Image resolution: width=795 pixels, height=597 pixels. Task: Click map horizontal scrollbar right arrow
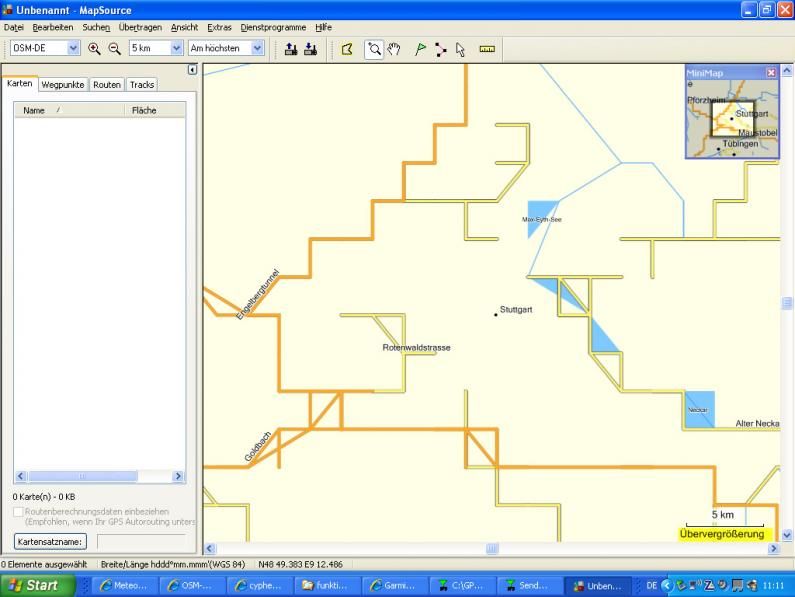click(x=773, y=548)
